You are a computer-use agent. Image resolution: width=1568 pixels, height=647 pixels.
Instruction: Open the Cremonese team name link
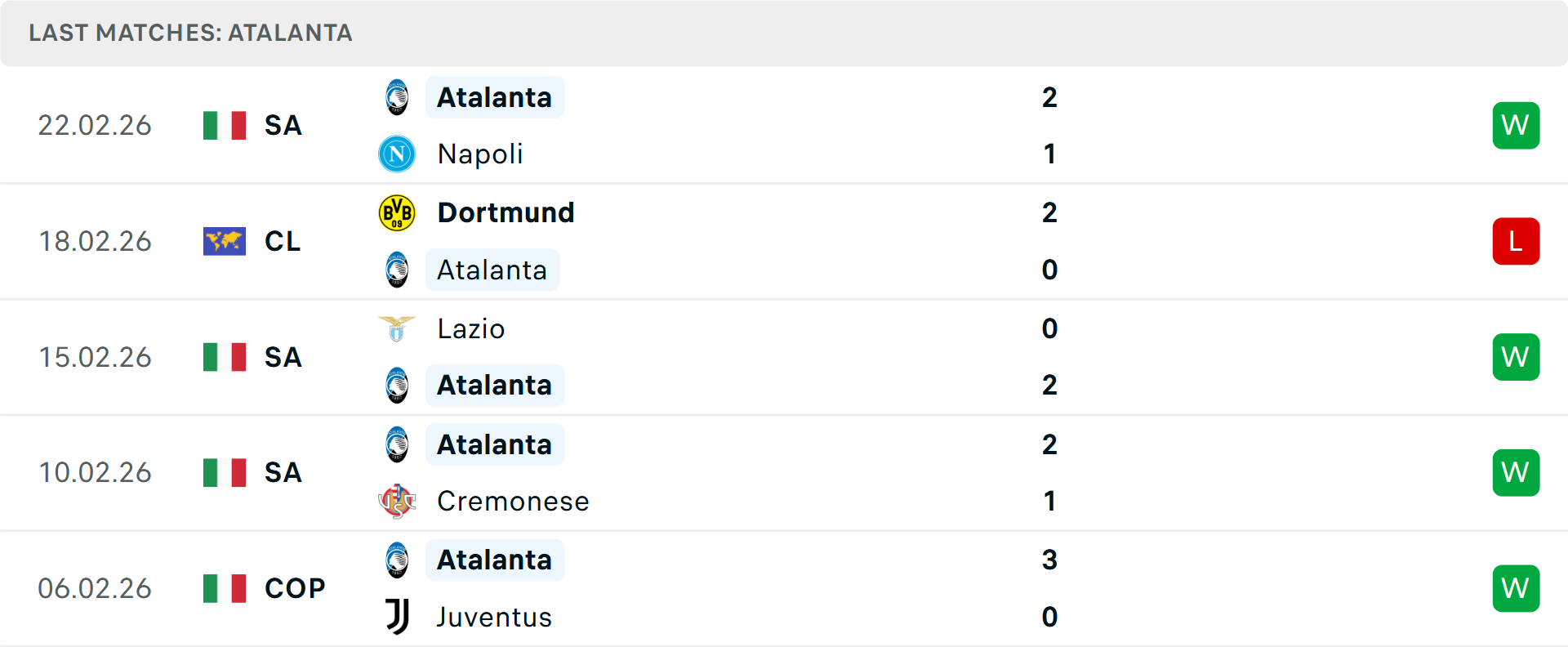(x=513, y=501)
